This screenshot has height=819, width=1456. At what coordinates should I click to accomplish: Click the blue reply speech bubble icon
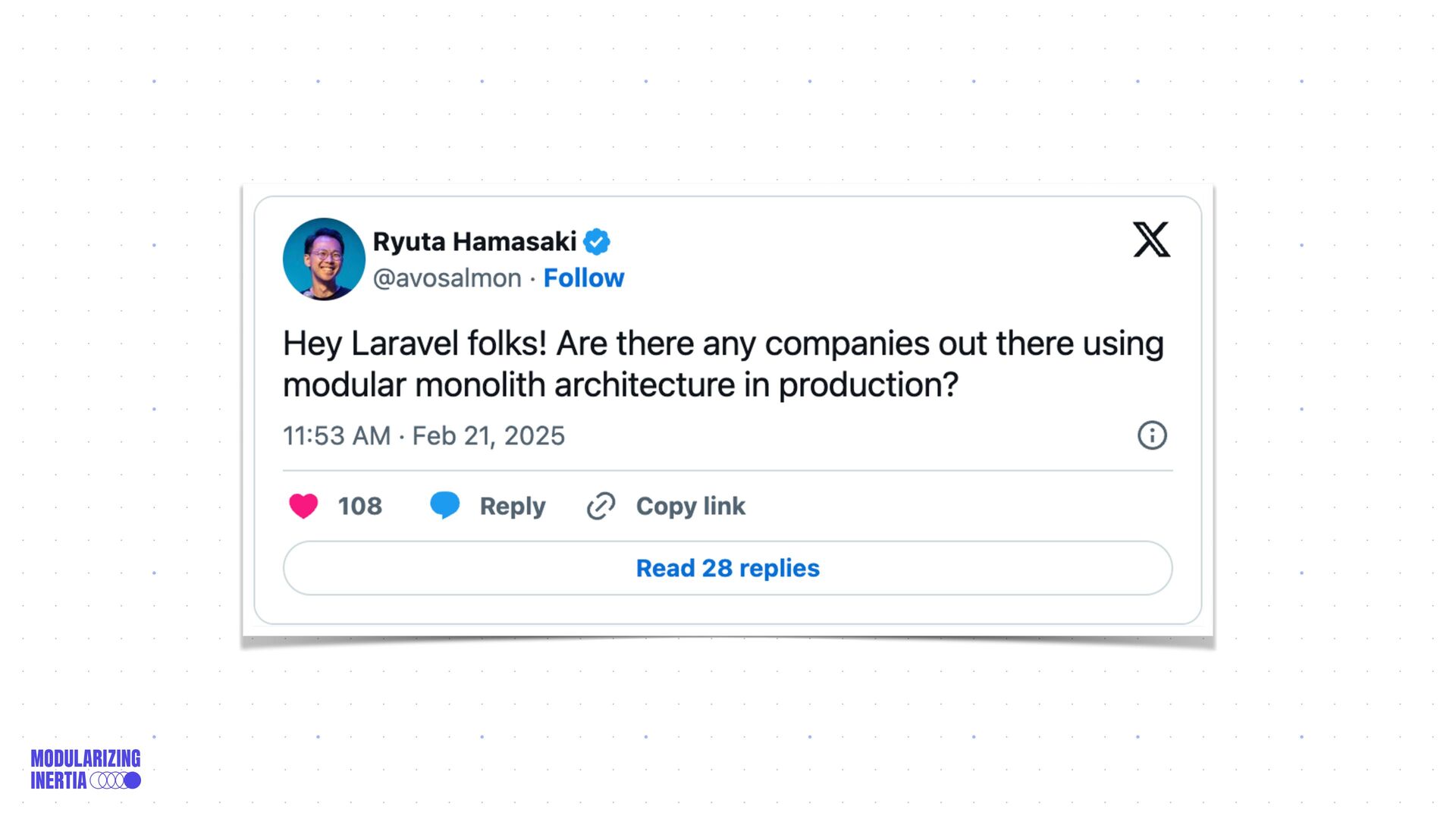[444, 505]
